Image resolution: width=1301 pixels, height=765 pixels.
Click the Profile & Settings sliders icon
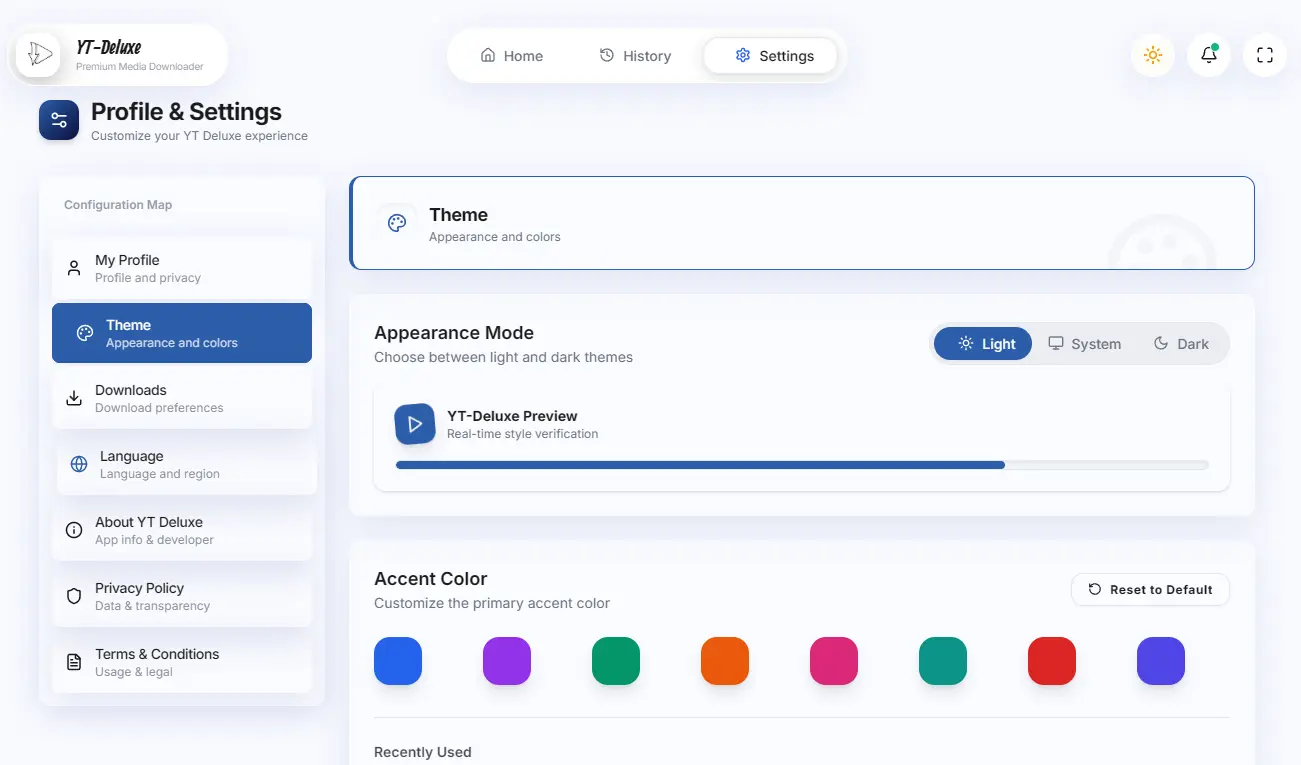59,121
